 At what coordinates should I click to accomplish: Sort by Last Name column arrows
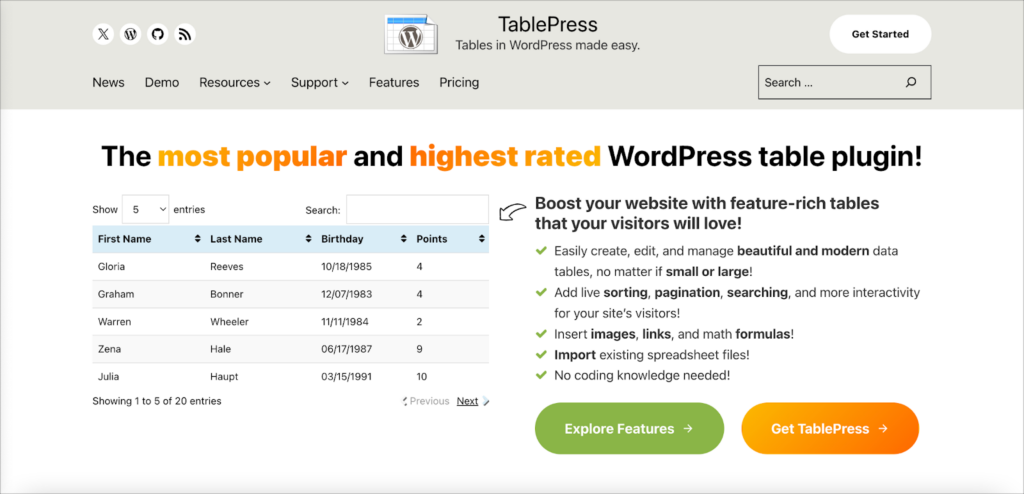click(x=308, y=239)
